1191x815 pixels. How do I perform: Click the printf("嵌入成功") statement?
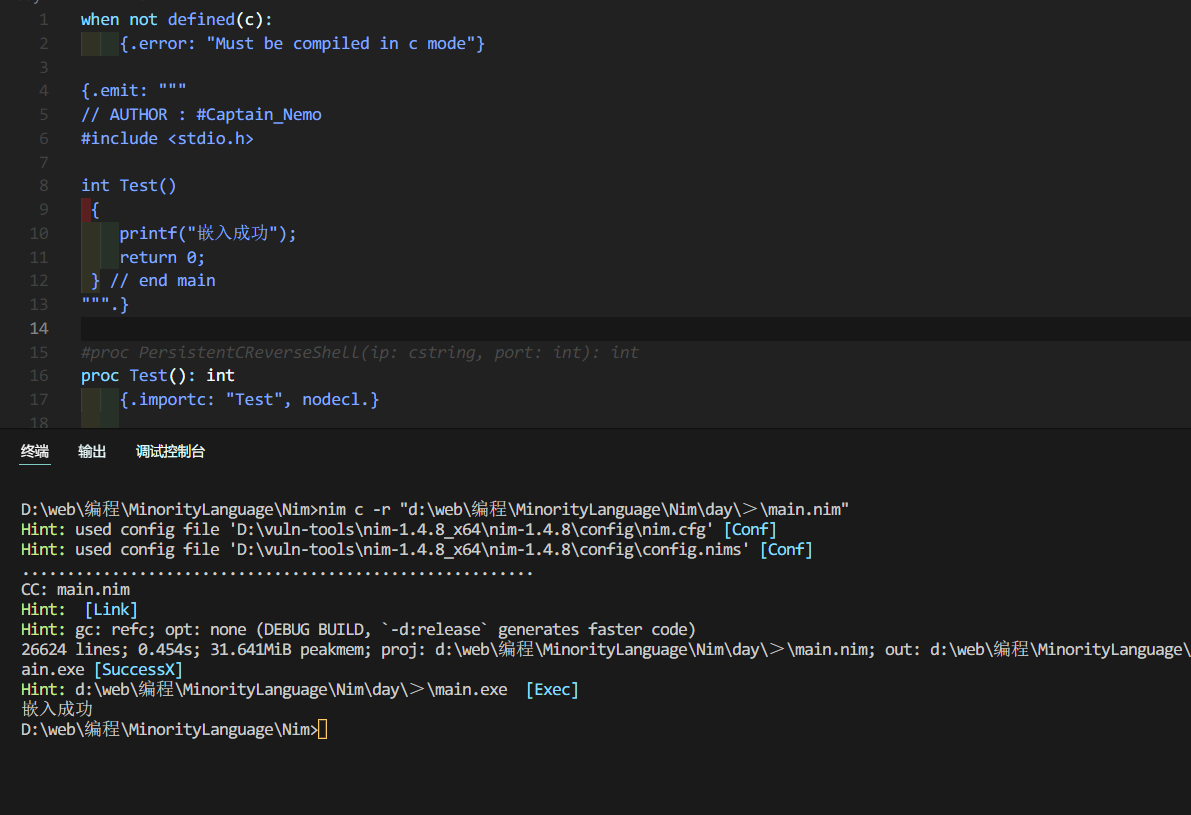tap(208, 233)
